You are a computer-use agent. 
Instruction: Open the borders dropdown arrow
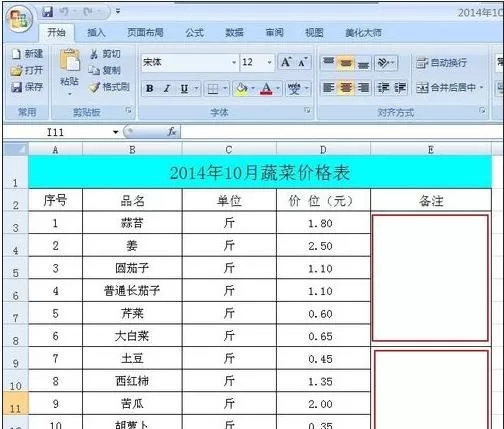point(225,89)
